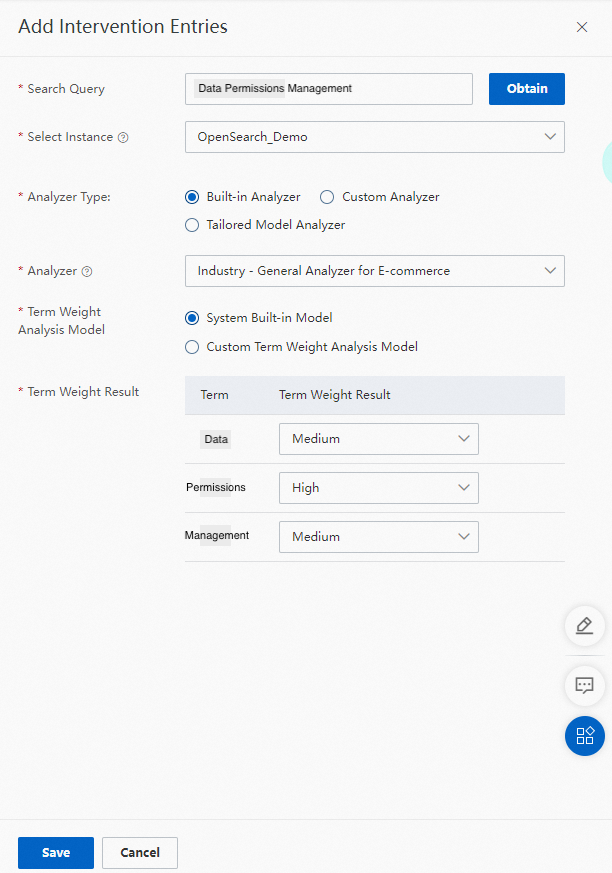The width and height of the screenshot is (612, 873).
Task: Click the Term Weight Analysis Model label
Action: 61,321
